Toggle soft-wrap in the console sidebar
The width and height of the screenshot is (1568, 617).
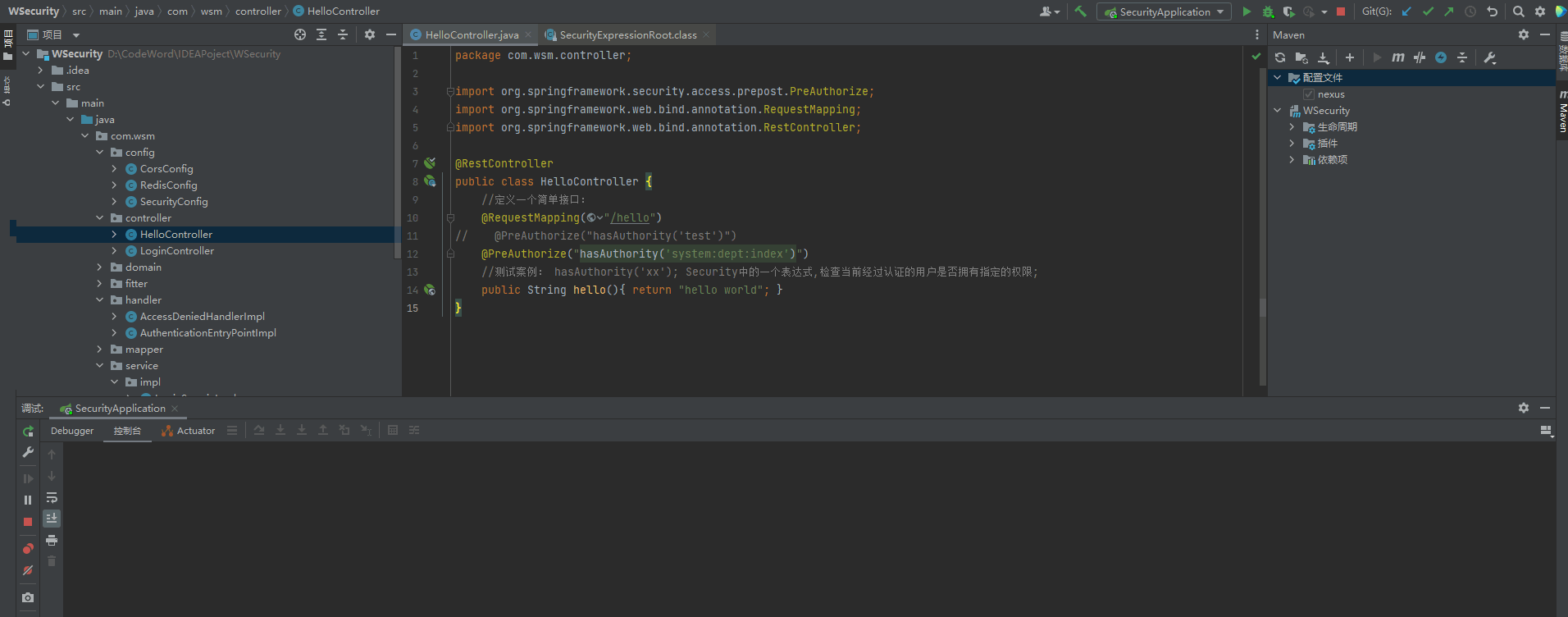click(x=52, y=498)
